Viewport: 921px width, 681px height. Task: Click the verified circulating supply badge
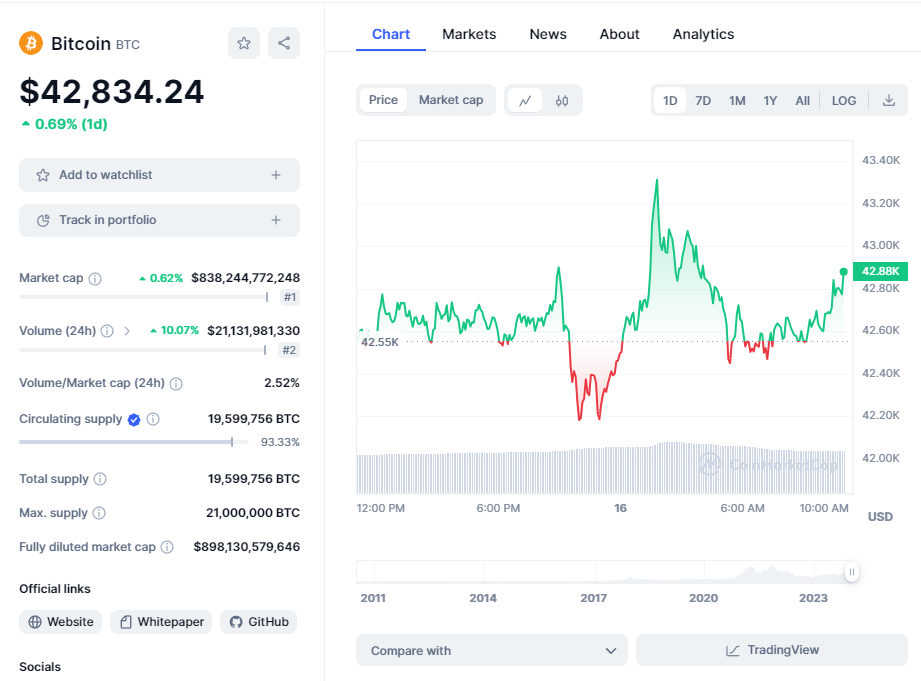click(134, 420)
